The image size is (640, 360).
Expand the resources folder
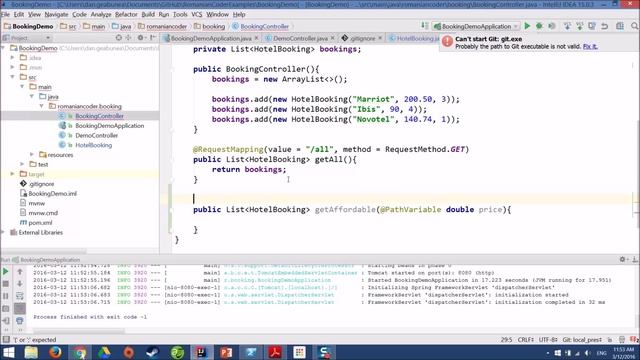tap(32, 154)
